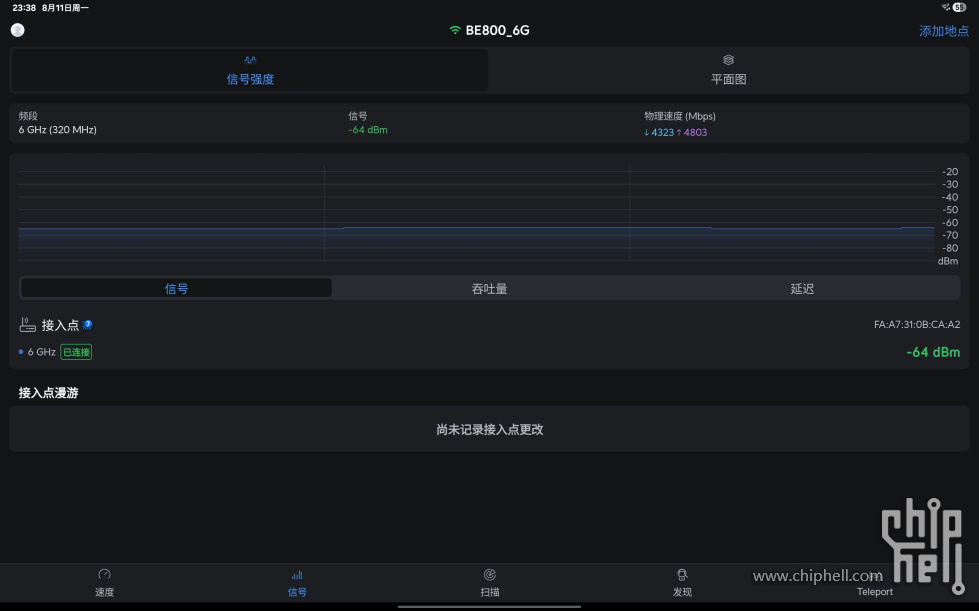Screen dimensions: 979x611
Task: Click the 6 GHz (320 MHz) band value
Action: 57,130
